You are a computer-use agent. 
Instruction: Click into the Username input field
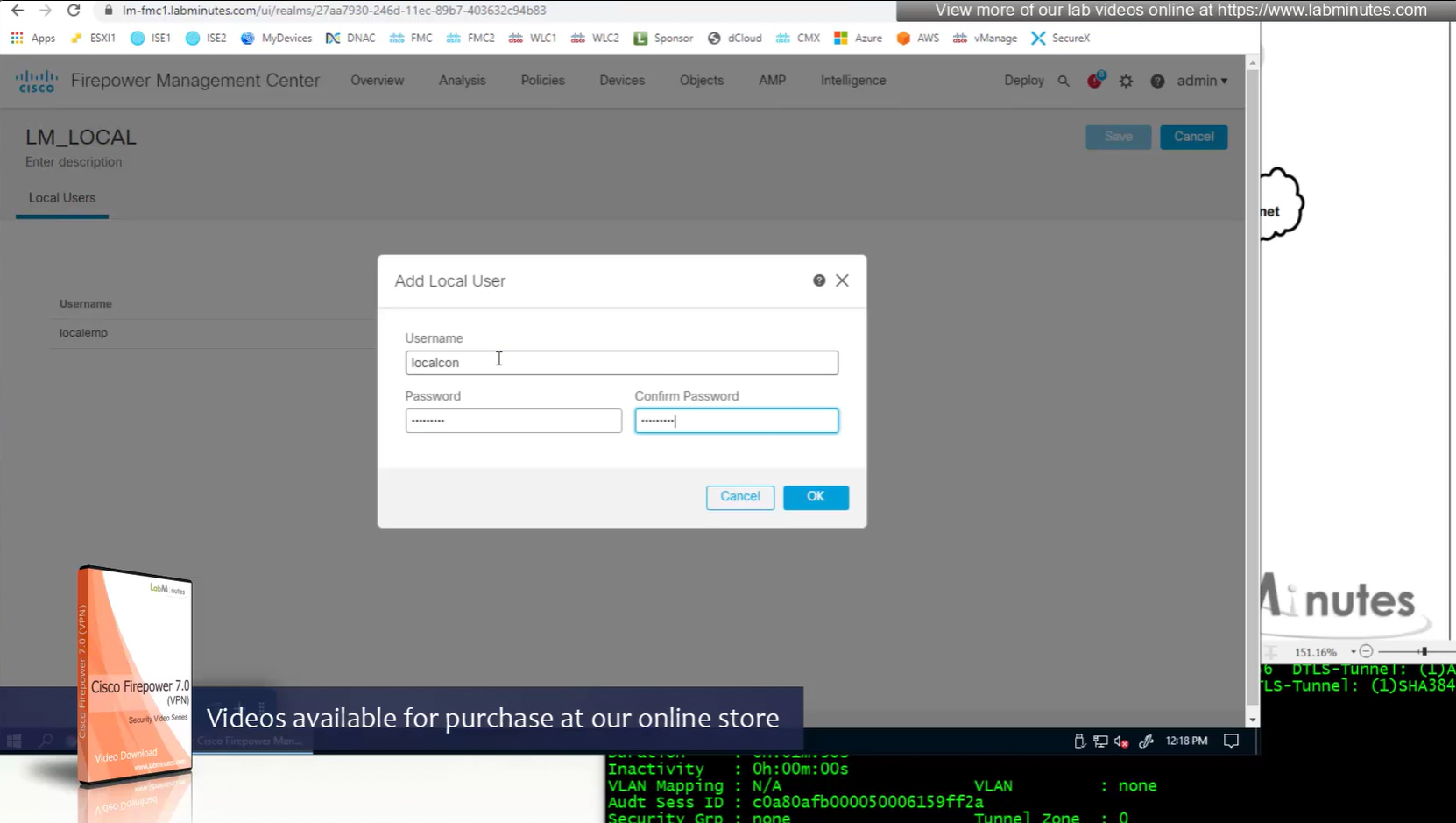621,363
